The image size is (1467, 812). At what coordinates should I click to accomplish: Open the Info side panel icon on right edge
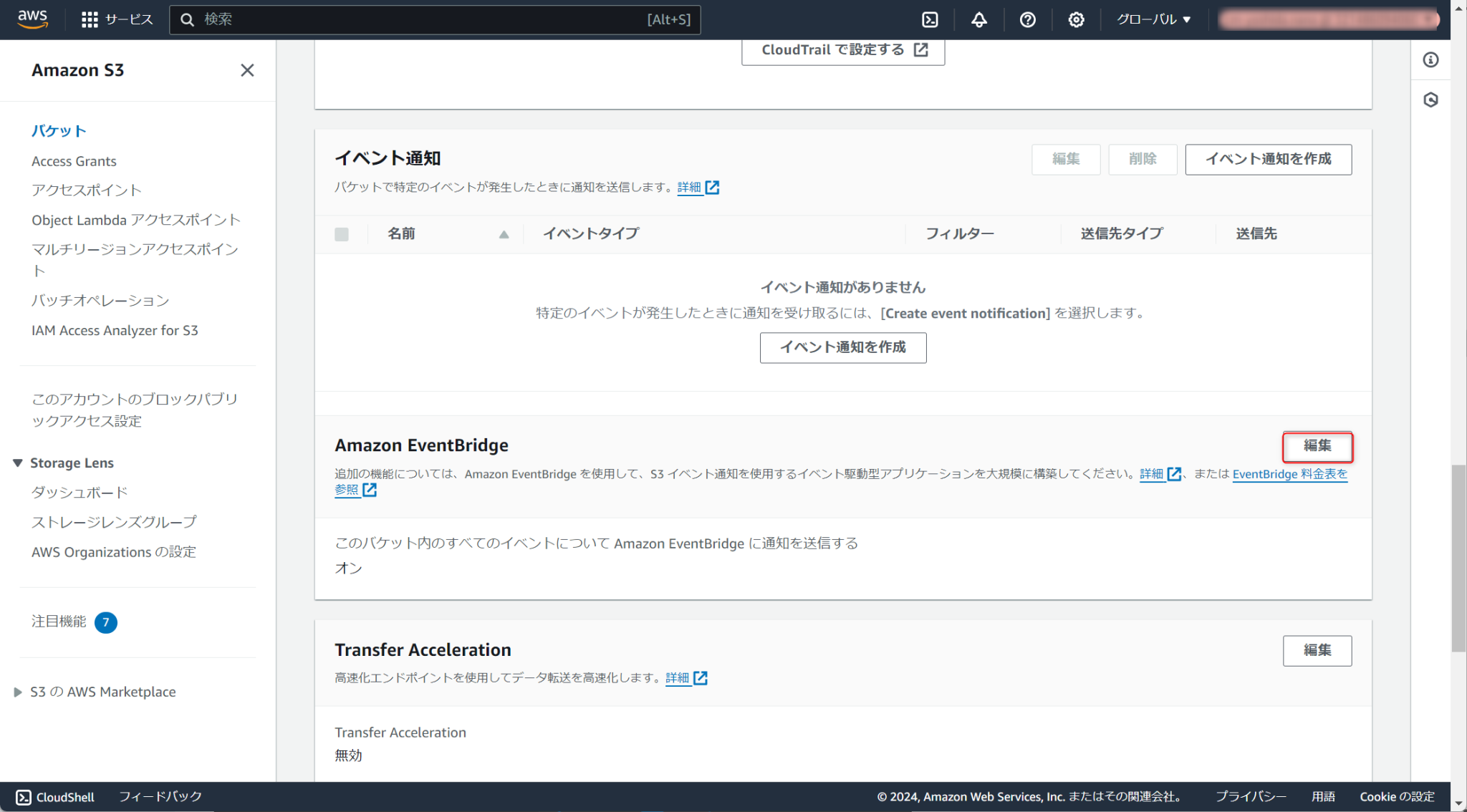[x=1430, y=59]
